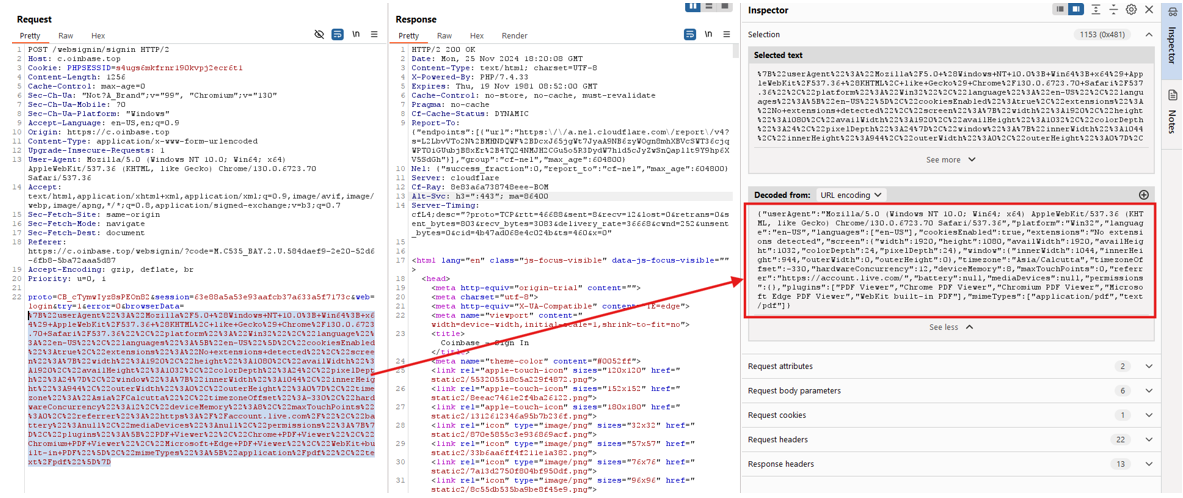The height and width of the screenshot is (498, 1183).
Task: Click See less under decoded text
Action: tap(950, 327)
